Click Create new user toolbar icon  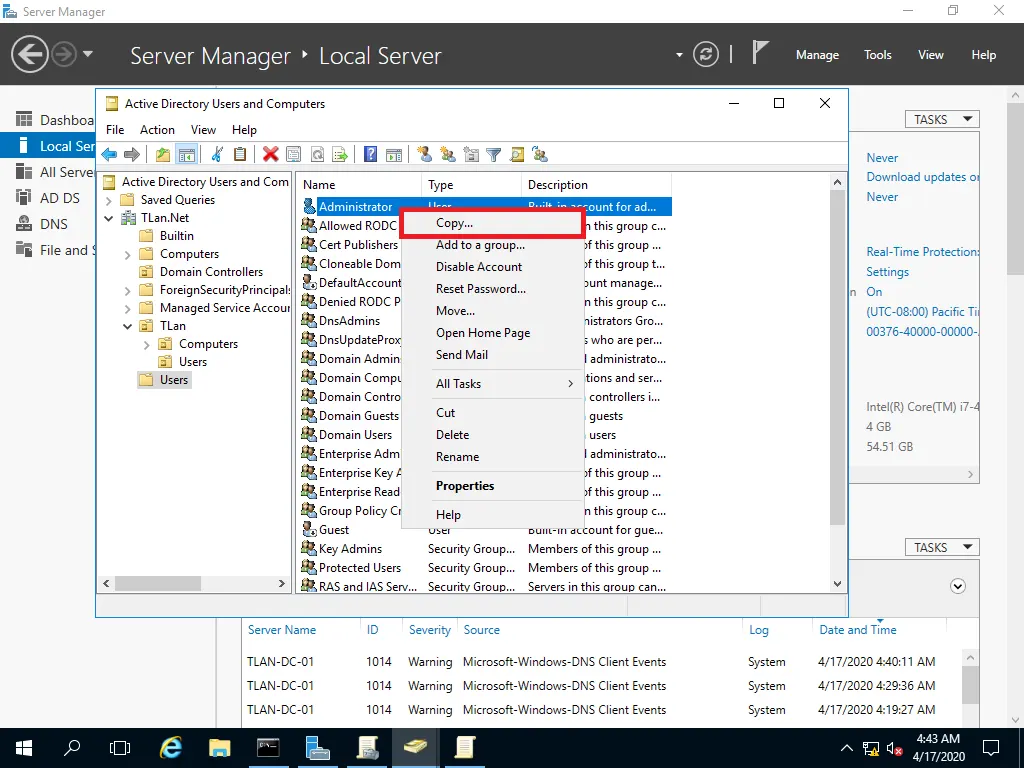click(424, 155)
